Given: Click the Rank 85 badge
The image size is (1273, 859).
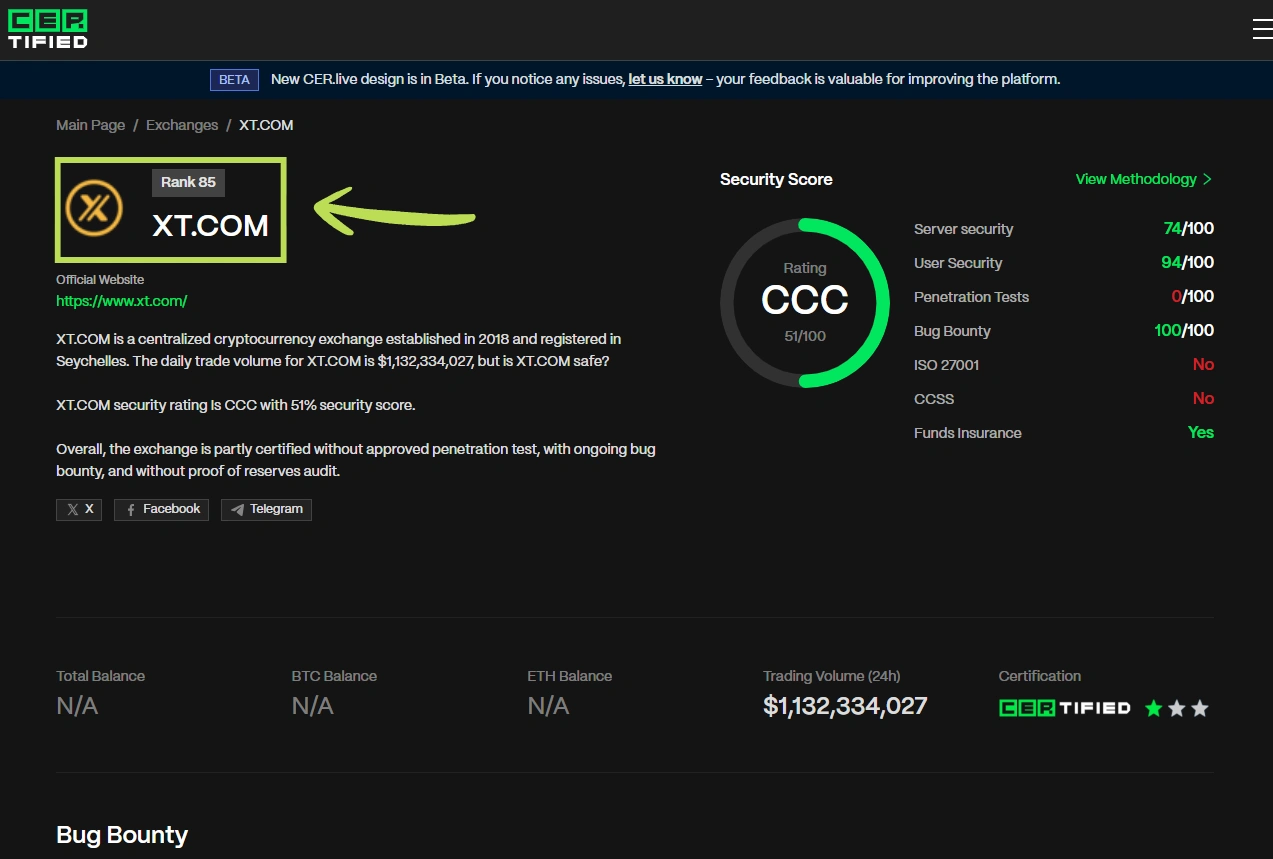Looking at the screenshot, I should [x=189, y=182].
